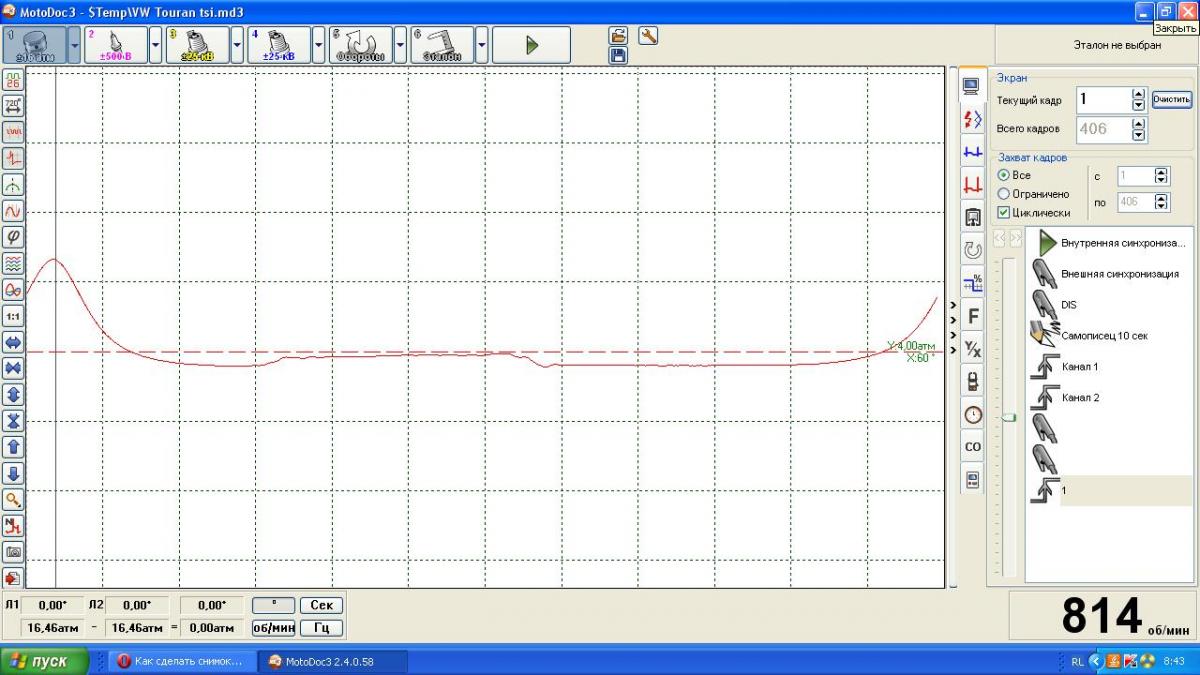
Task: Click the camera snapshot icon
Action: [x=13, y=551]
